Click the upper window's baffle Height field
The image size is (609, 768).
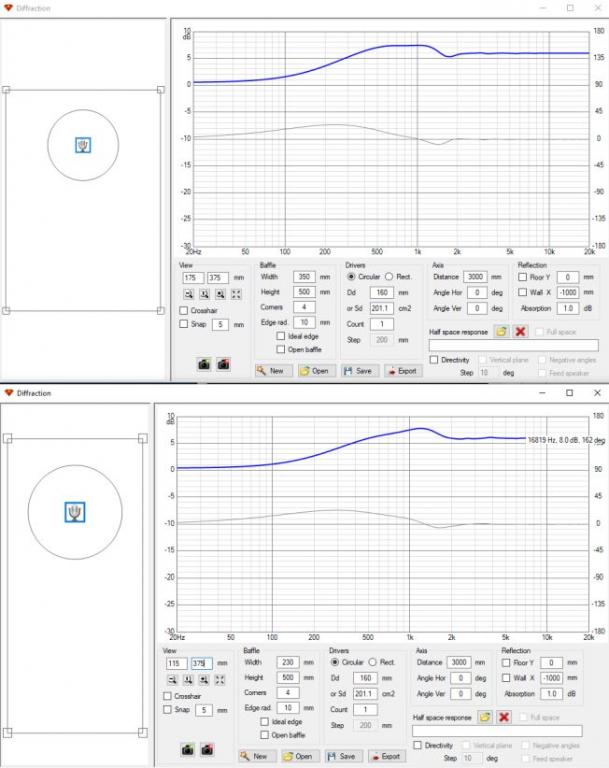304,292
